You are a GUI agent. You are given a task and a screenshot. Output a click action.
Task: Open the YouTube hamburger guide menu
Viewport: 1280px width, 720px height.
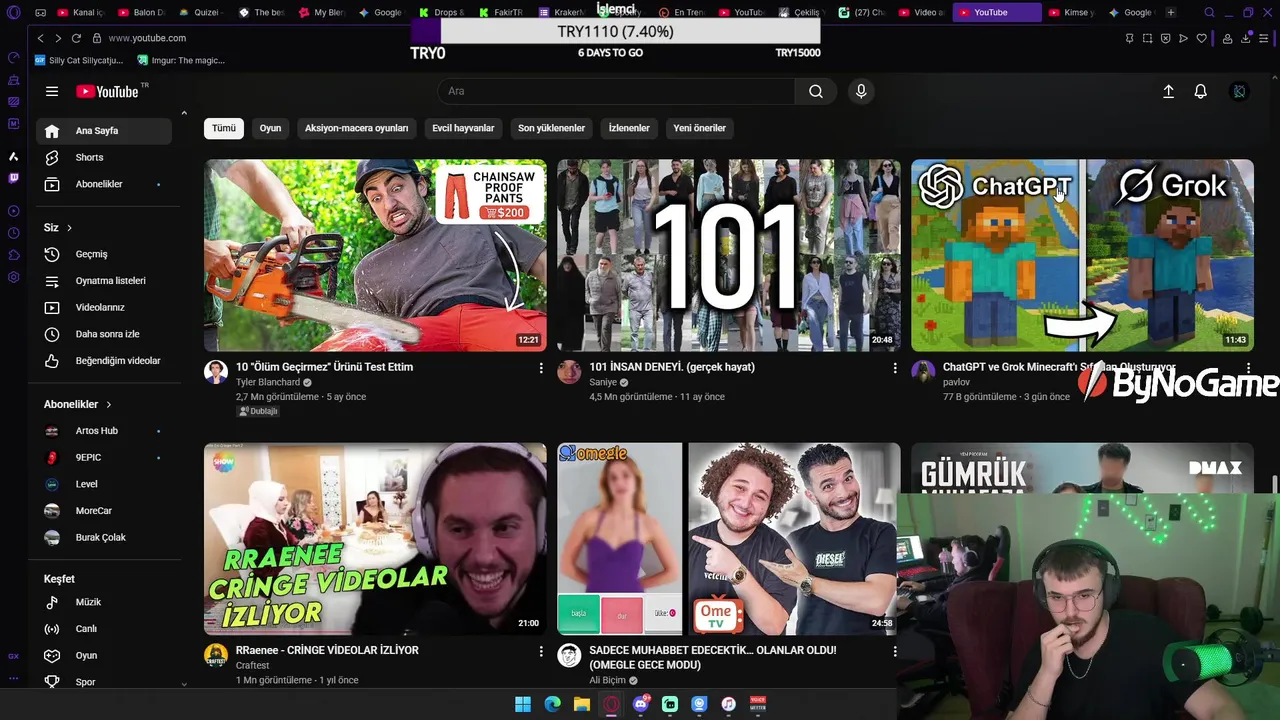coord(52,91)
